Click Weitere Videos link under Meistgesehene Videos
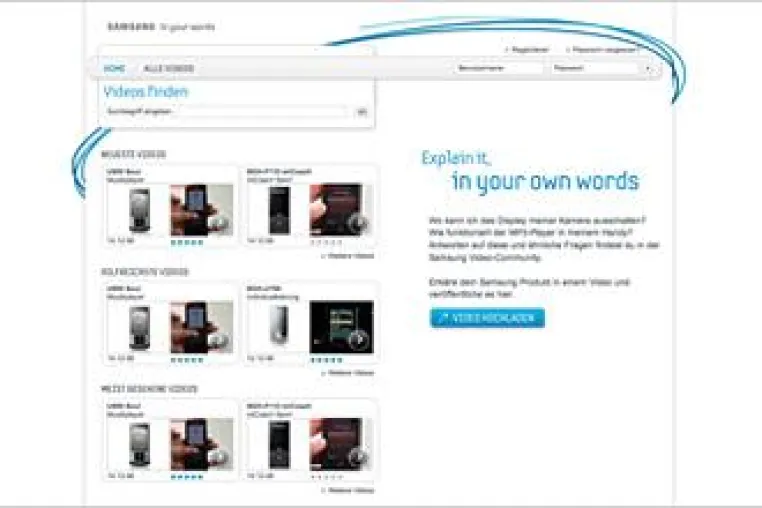The width and height of the screenshot is (762, 508). coord(348,490)
